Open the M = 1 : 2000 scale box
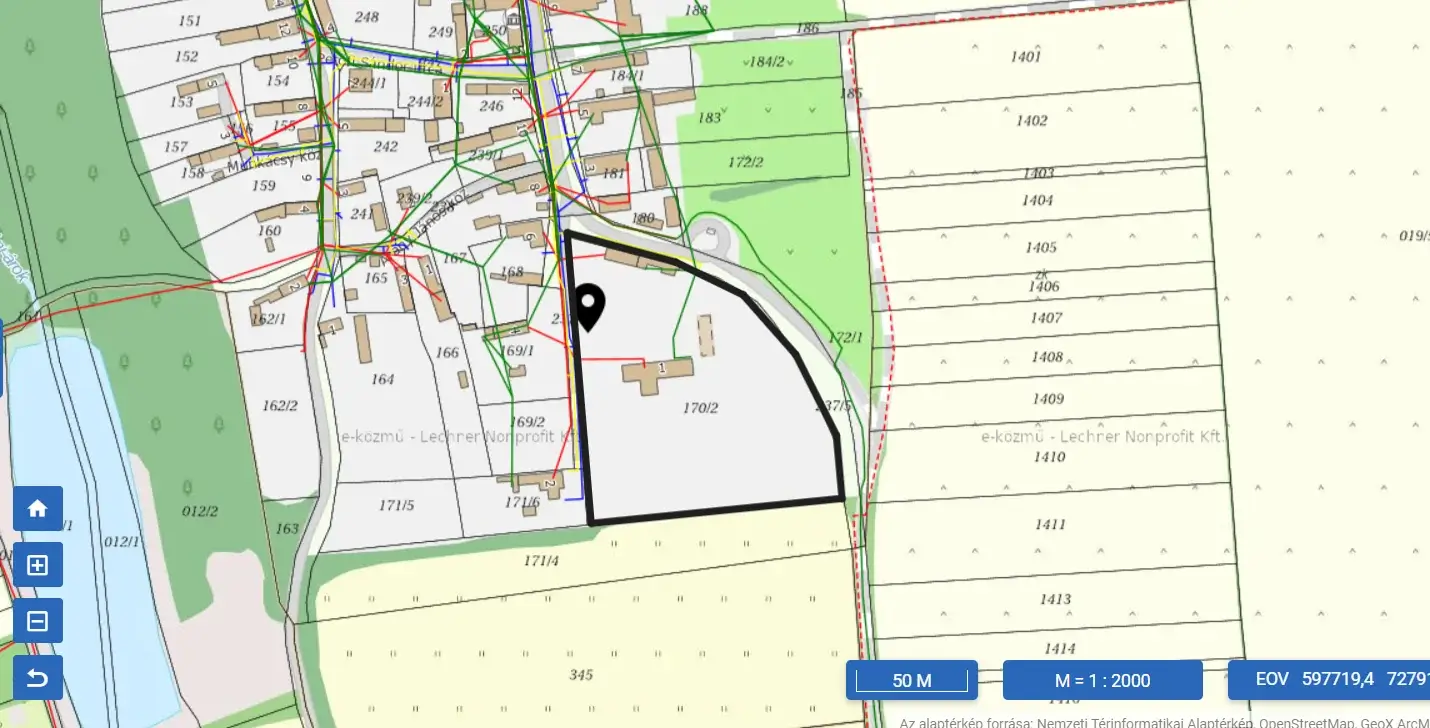This screenshot has width=1430, height=728. click(x=1102, y=680)
